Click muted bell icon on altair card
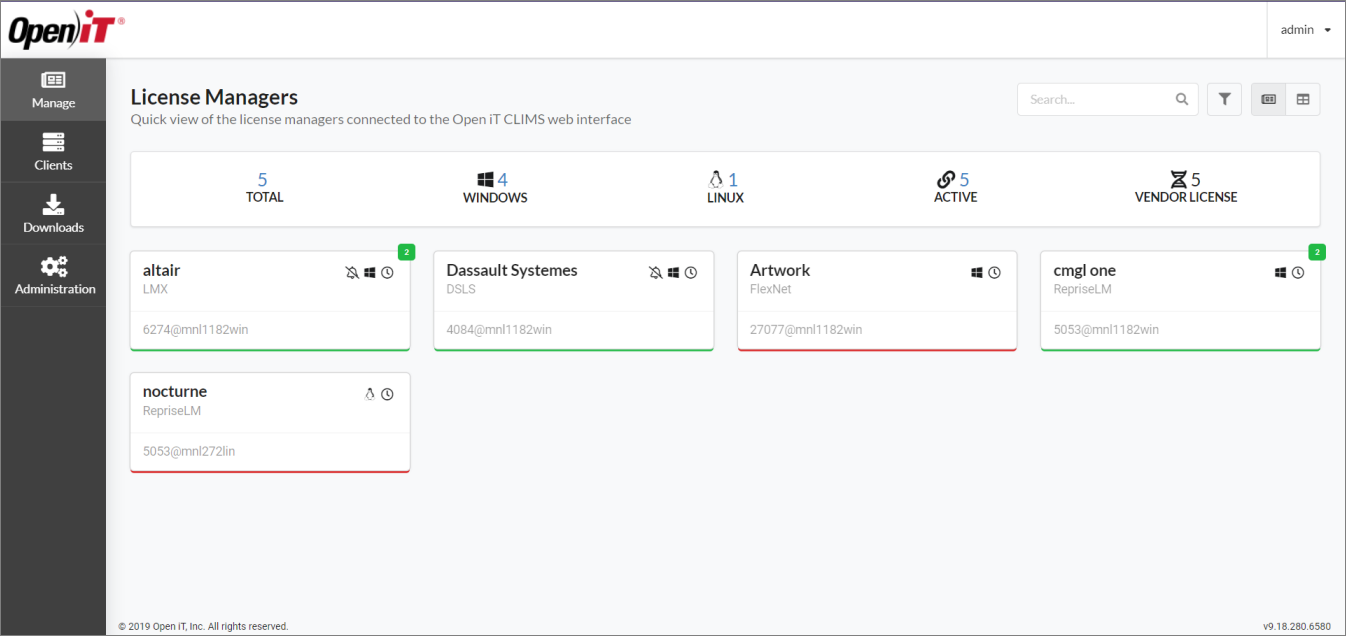The width and height of the screenshot is (1346, 636). [x=352, y=272]
